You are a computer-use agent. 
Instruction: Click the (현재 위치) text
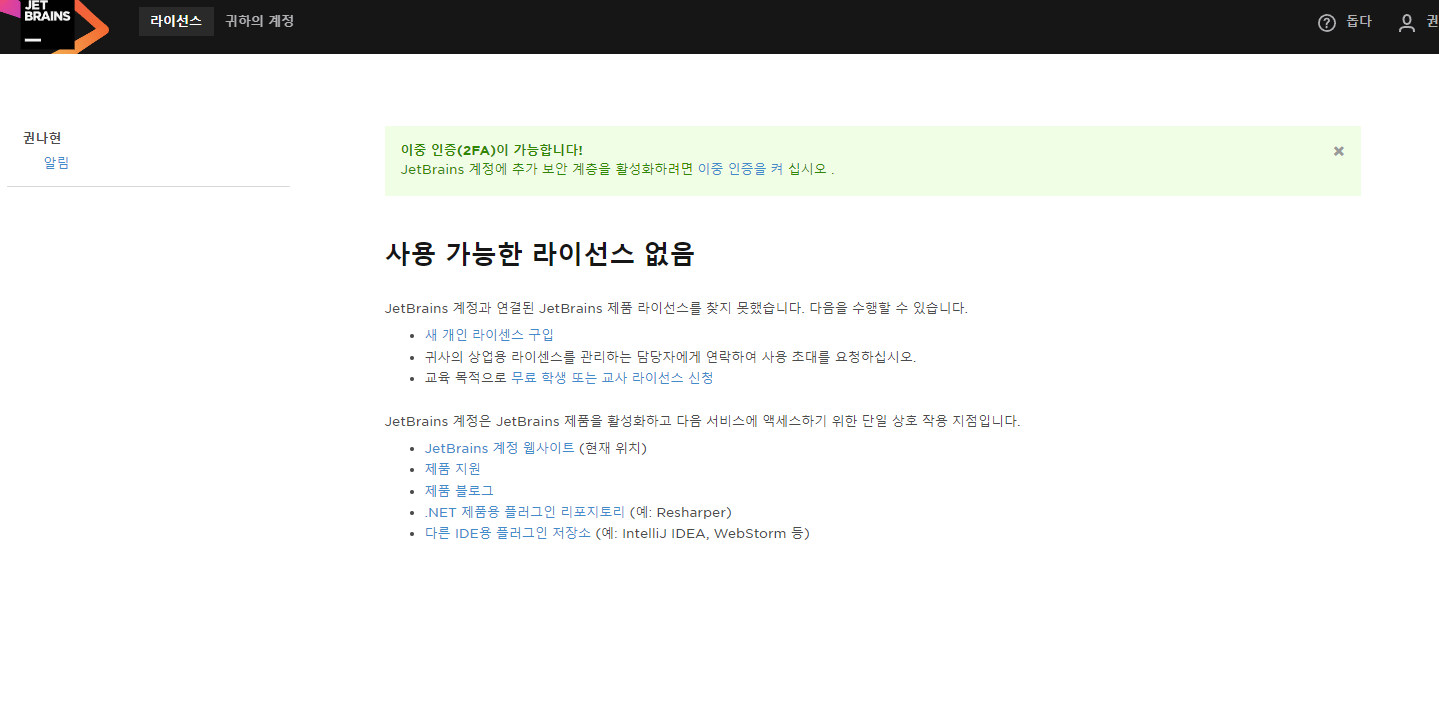(613, 448)
